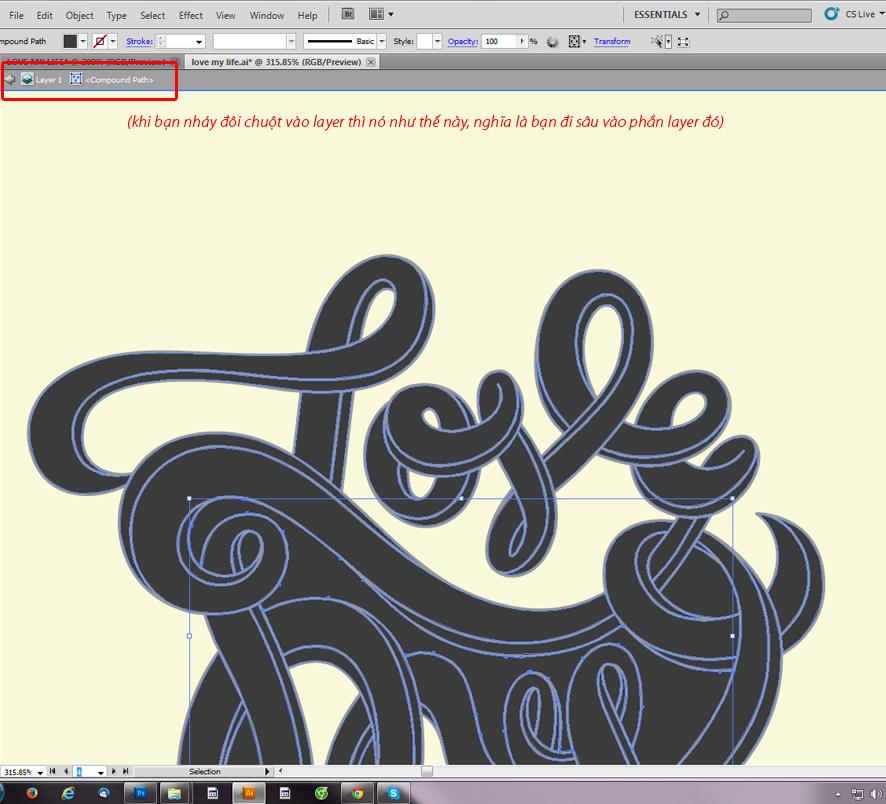Click the Compound Path breadcrumb icon
Screen dimensions: 886x804
pyautogui.click(x=76, y=79)
